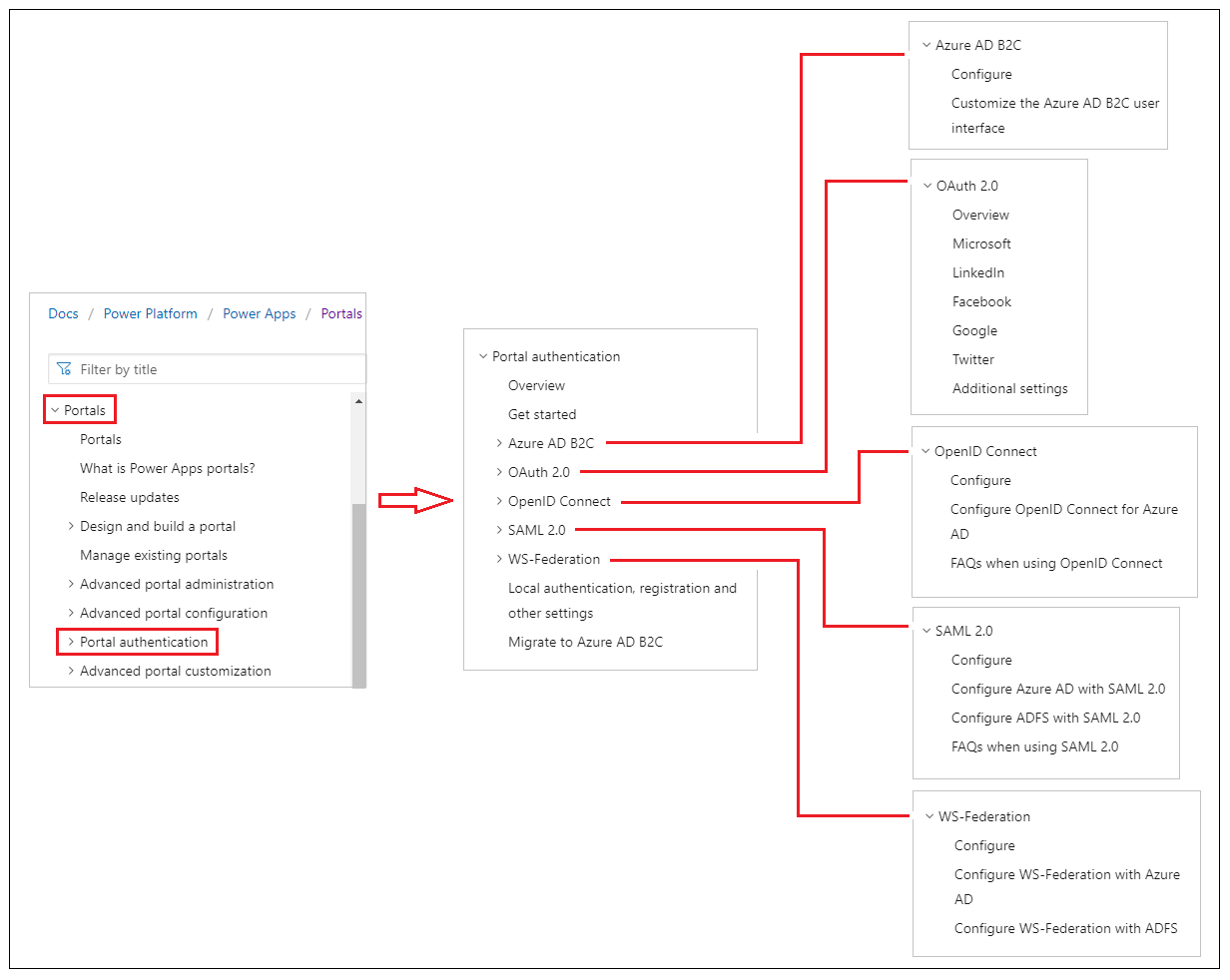Open the Docs breadcrumb link
1230x980 pixels.
(63, 313)
